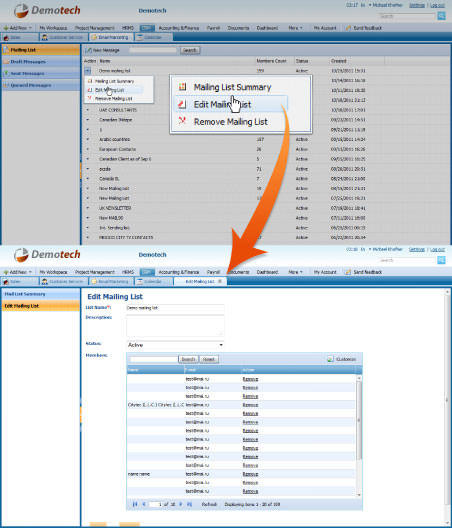Click the Search button above the members grid

click(x=188, y=359)
